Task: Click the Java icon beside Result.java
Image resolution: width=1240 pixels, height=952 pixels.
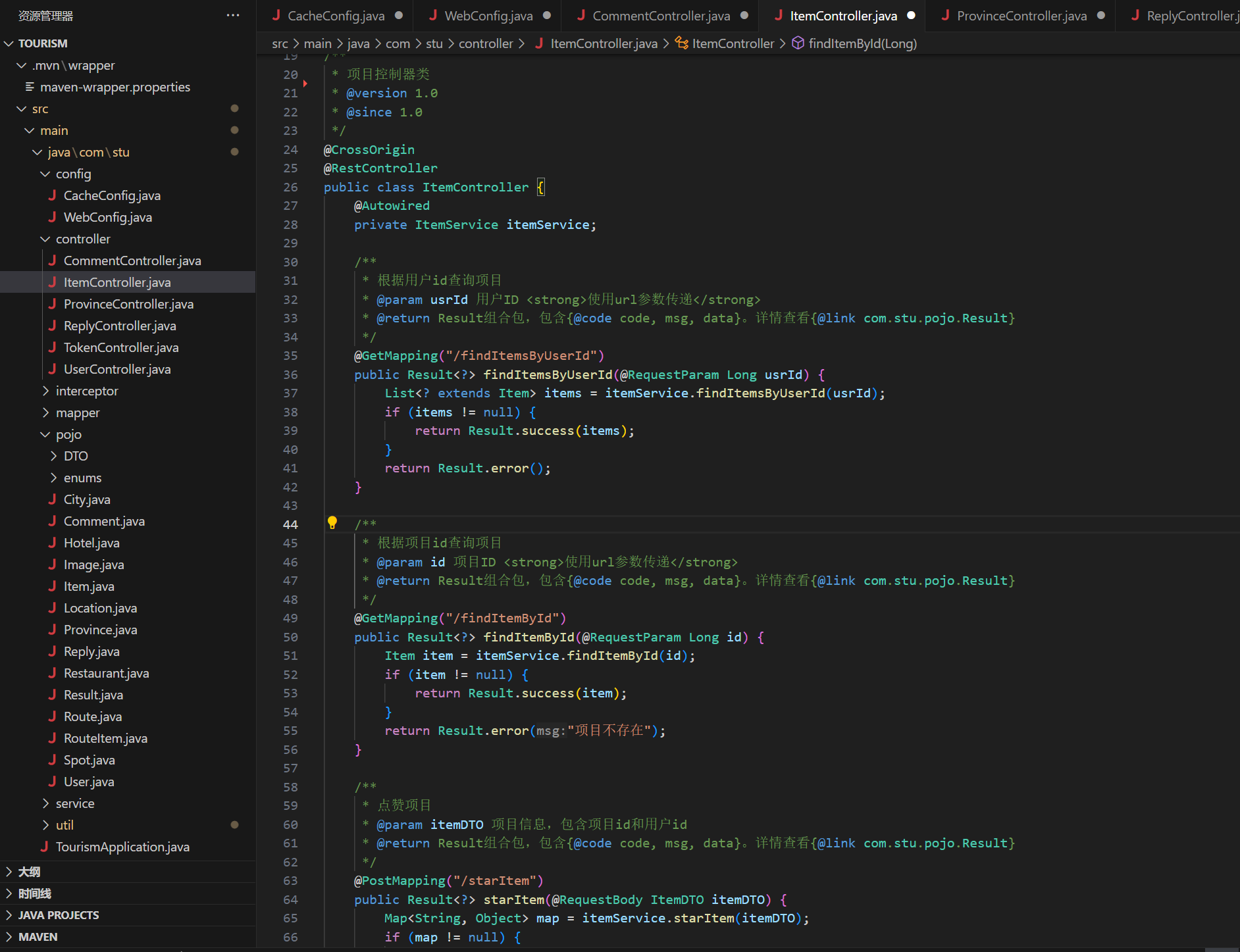Action: point(52,695)
